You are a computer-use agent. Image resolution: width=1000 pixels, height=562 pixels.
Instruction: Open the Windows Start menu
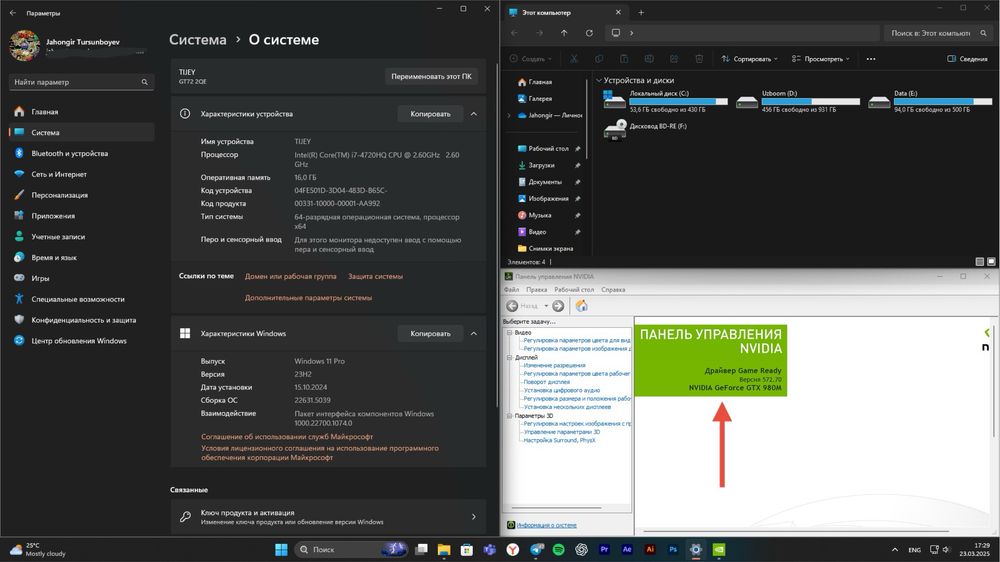tap(281, 550)
